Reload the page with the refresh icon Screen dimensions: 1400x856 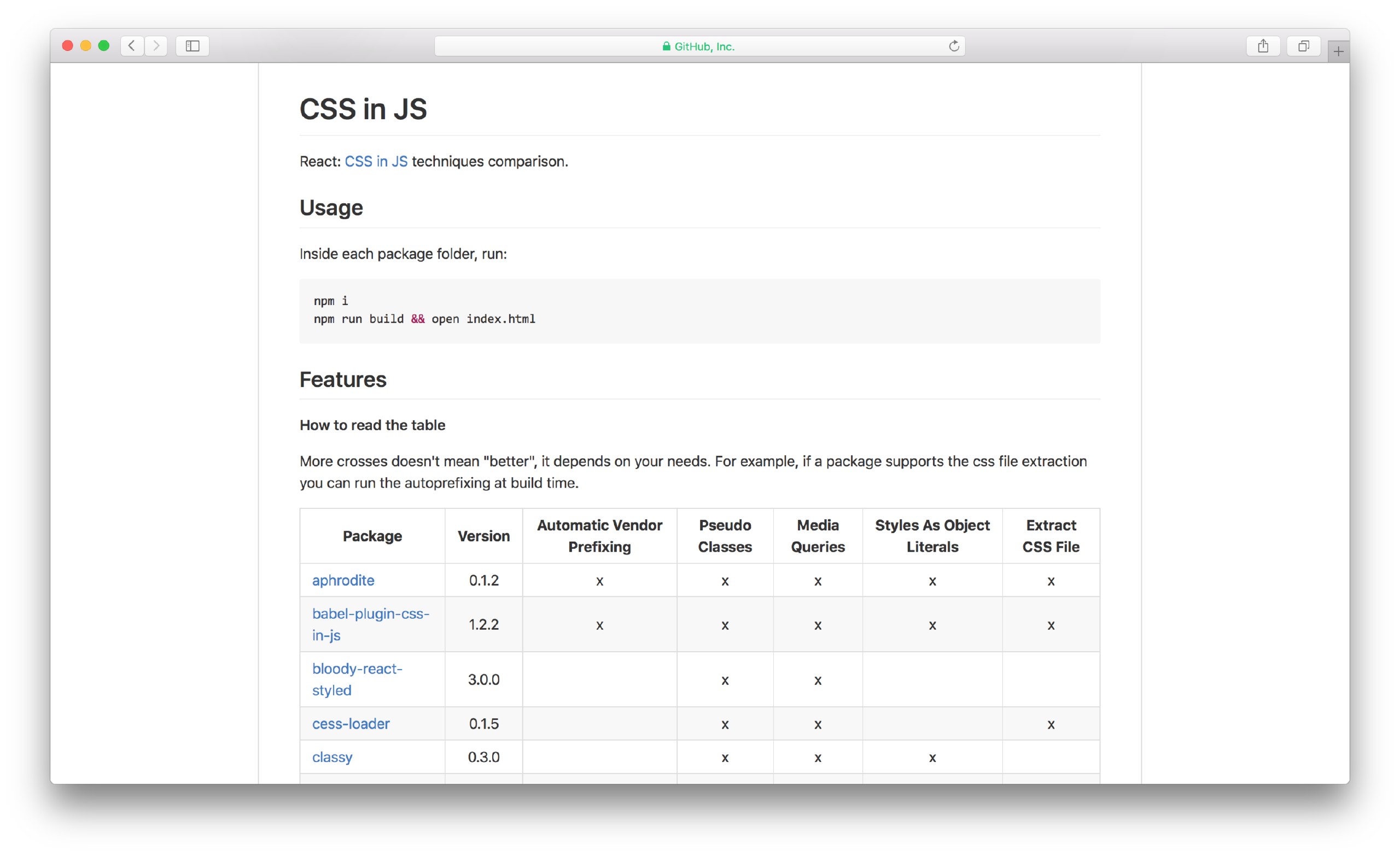click(x=954, y=46)
